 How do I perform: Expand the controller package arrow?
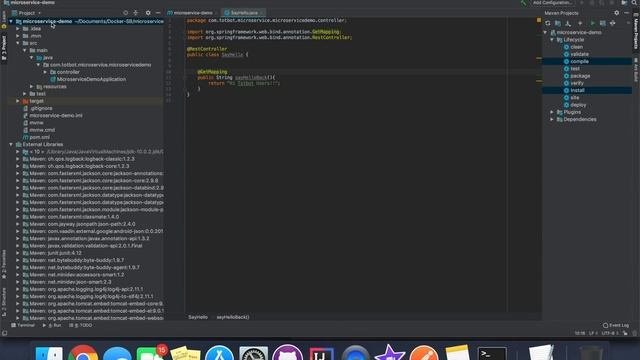45,72
